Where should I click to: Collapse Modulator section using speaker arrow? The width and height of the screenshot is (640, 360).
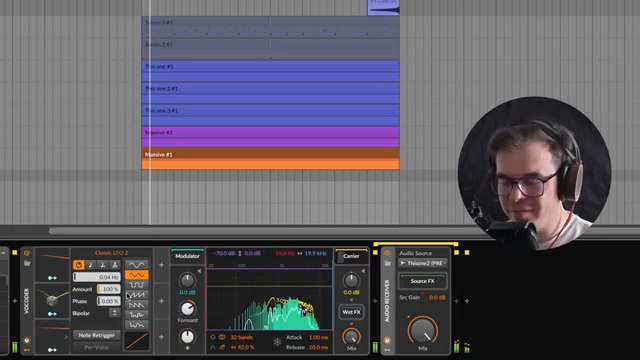tap(199, 271)
